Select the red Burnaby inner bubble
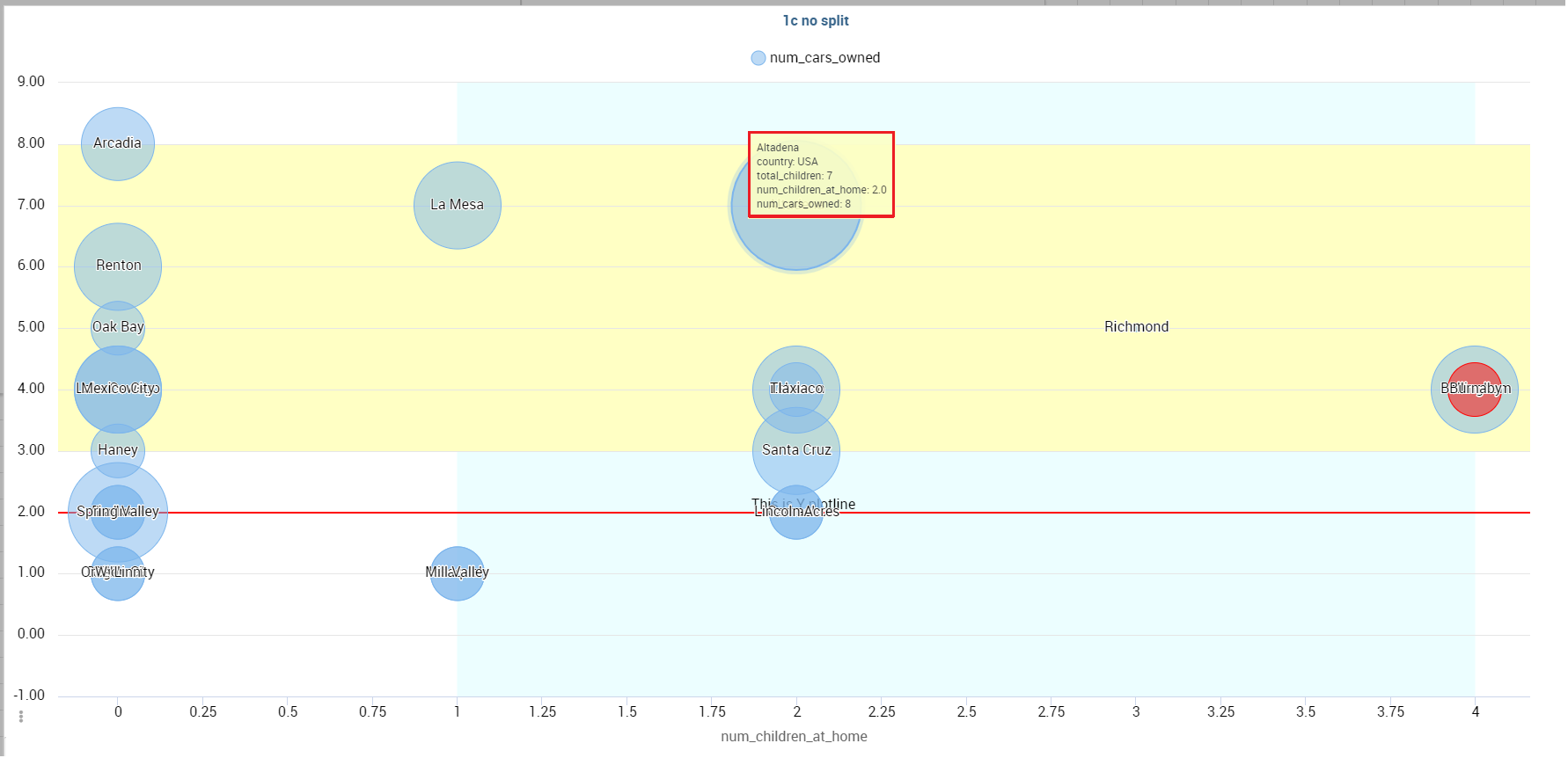Viewport: 1568px width, 758px height. 1475,390
